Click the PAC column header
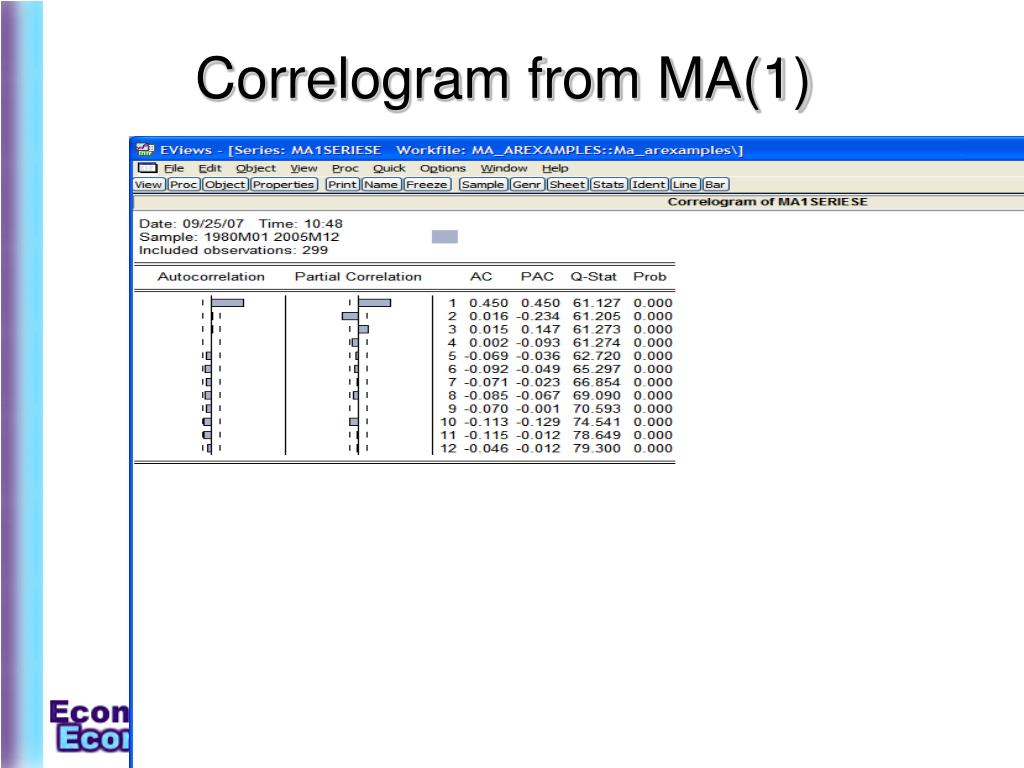Screen dimensions: 1024x768 pos(537,277)
